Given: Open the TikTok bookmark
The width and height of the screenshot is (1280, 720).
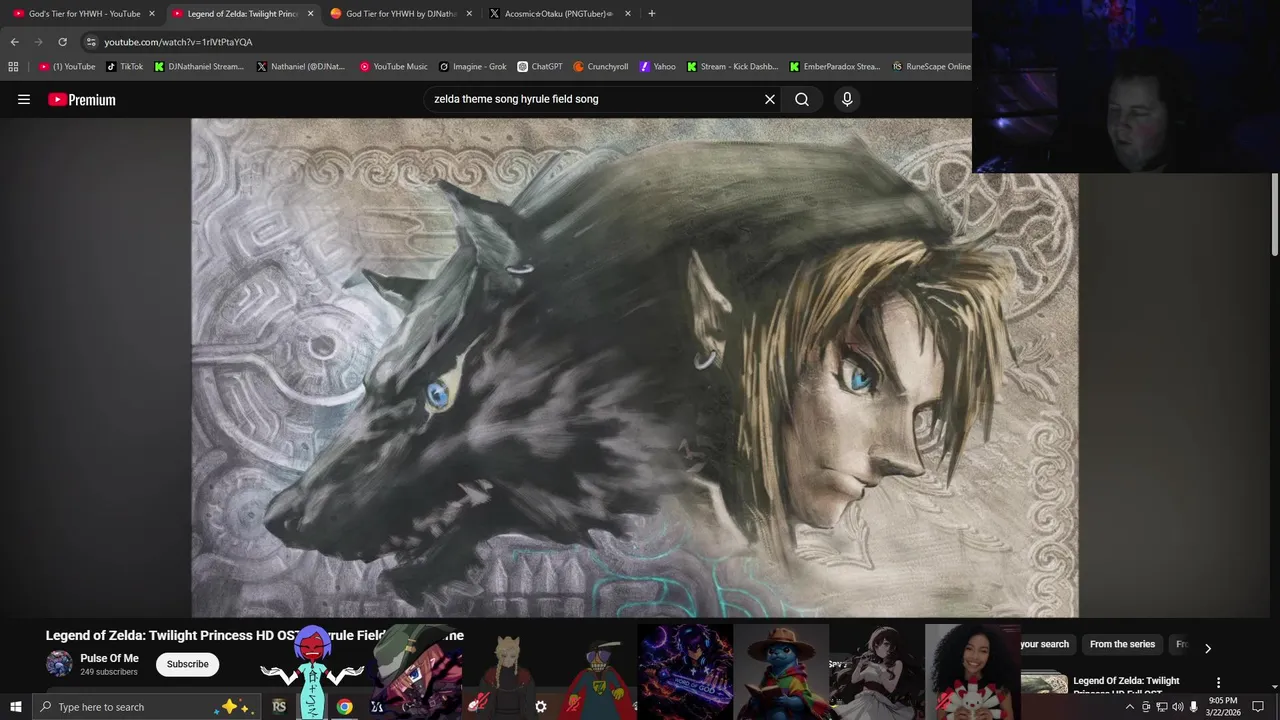Looking at the screenshot, I should coord(125,67).
